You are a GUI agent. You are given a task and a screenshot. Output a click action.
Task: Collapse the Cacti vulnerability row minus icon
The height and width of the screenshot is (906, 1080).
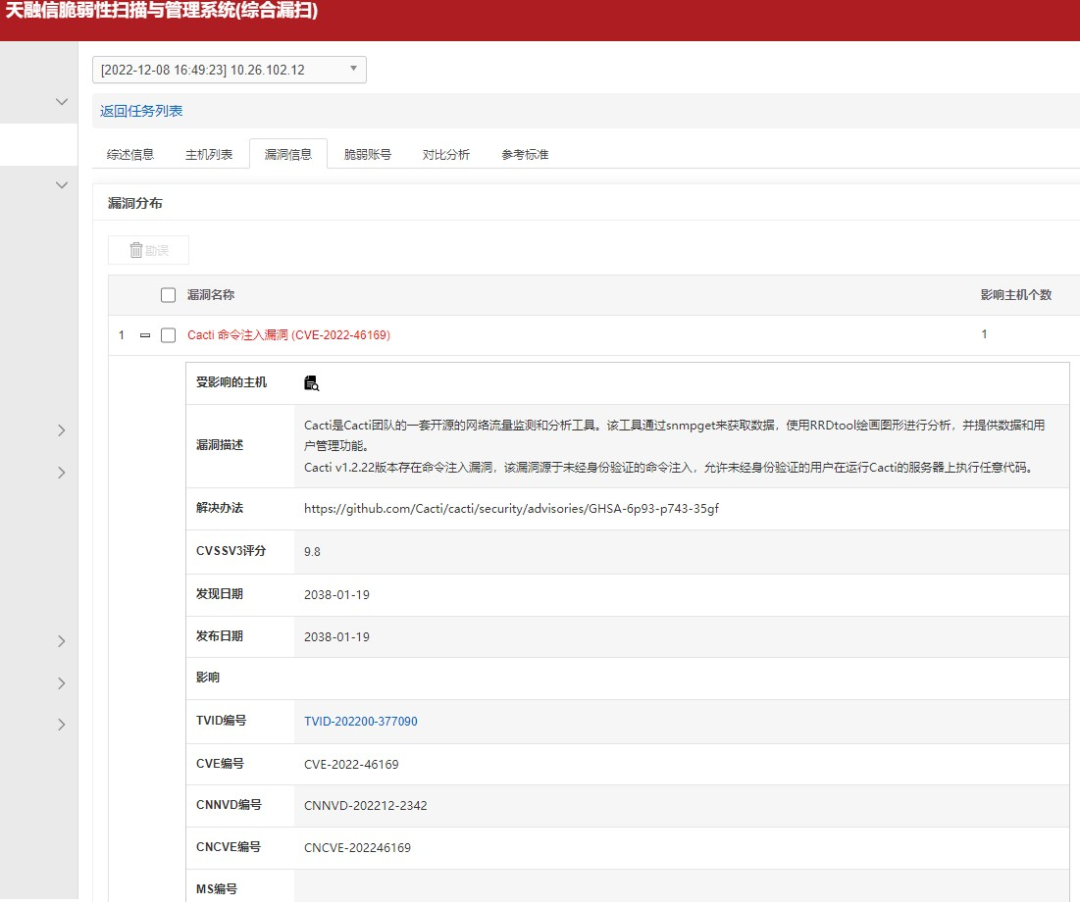pyautogui.click(x=145, y=335)
